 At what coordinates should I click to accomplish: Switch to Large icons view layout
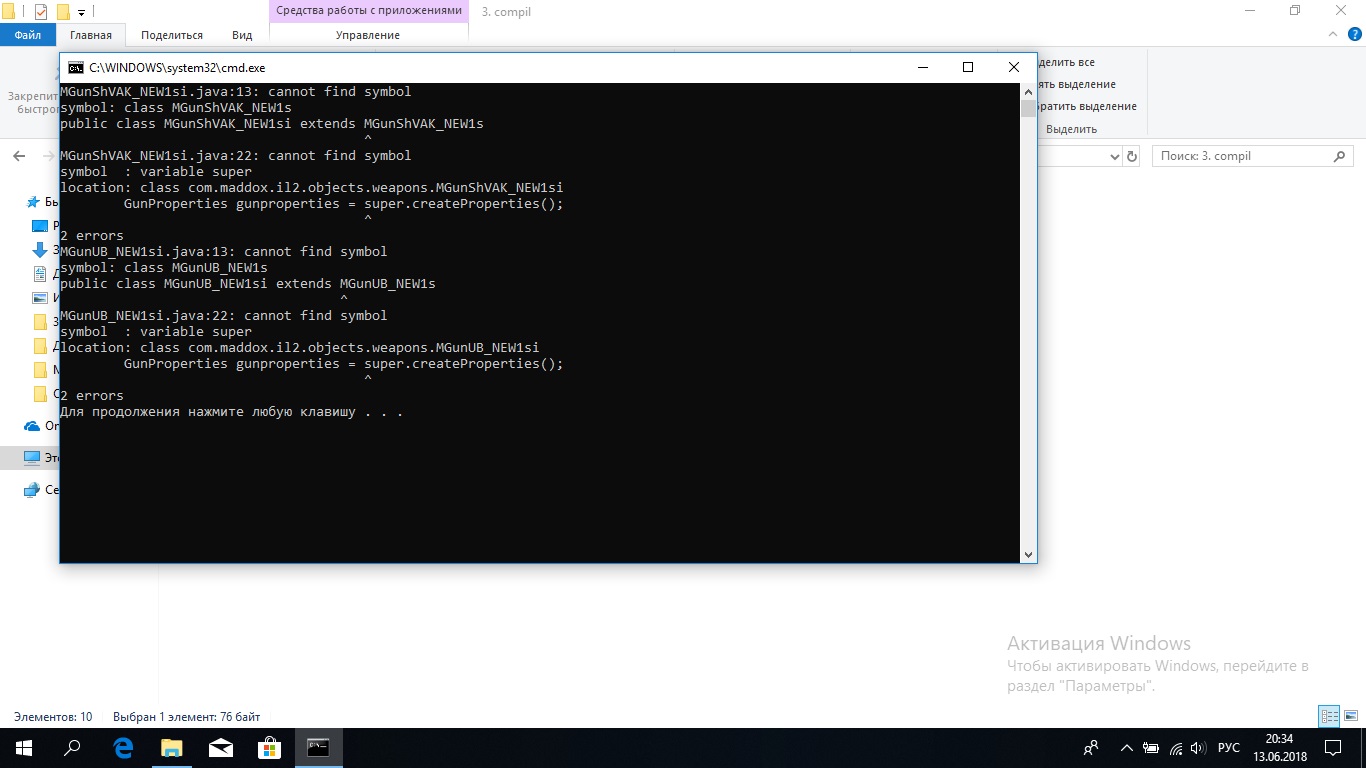pyautogui.click(x=1349, y=716)
